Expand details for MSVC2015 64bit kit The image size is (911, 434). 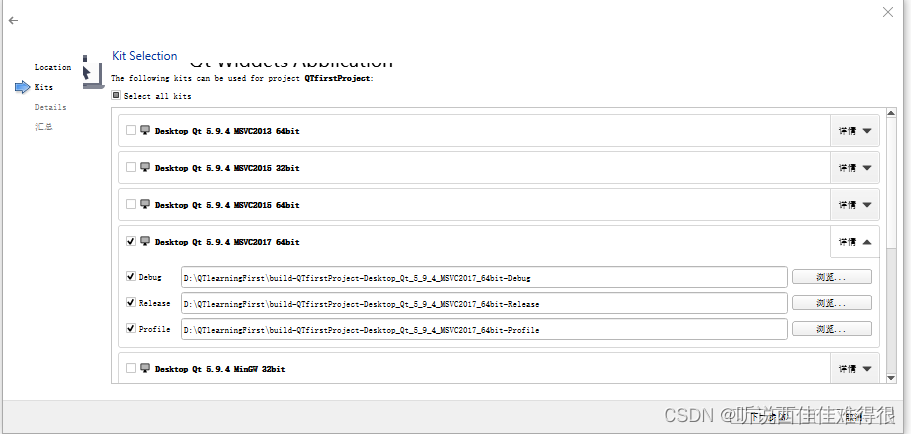855,205
